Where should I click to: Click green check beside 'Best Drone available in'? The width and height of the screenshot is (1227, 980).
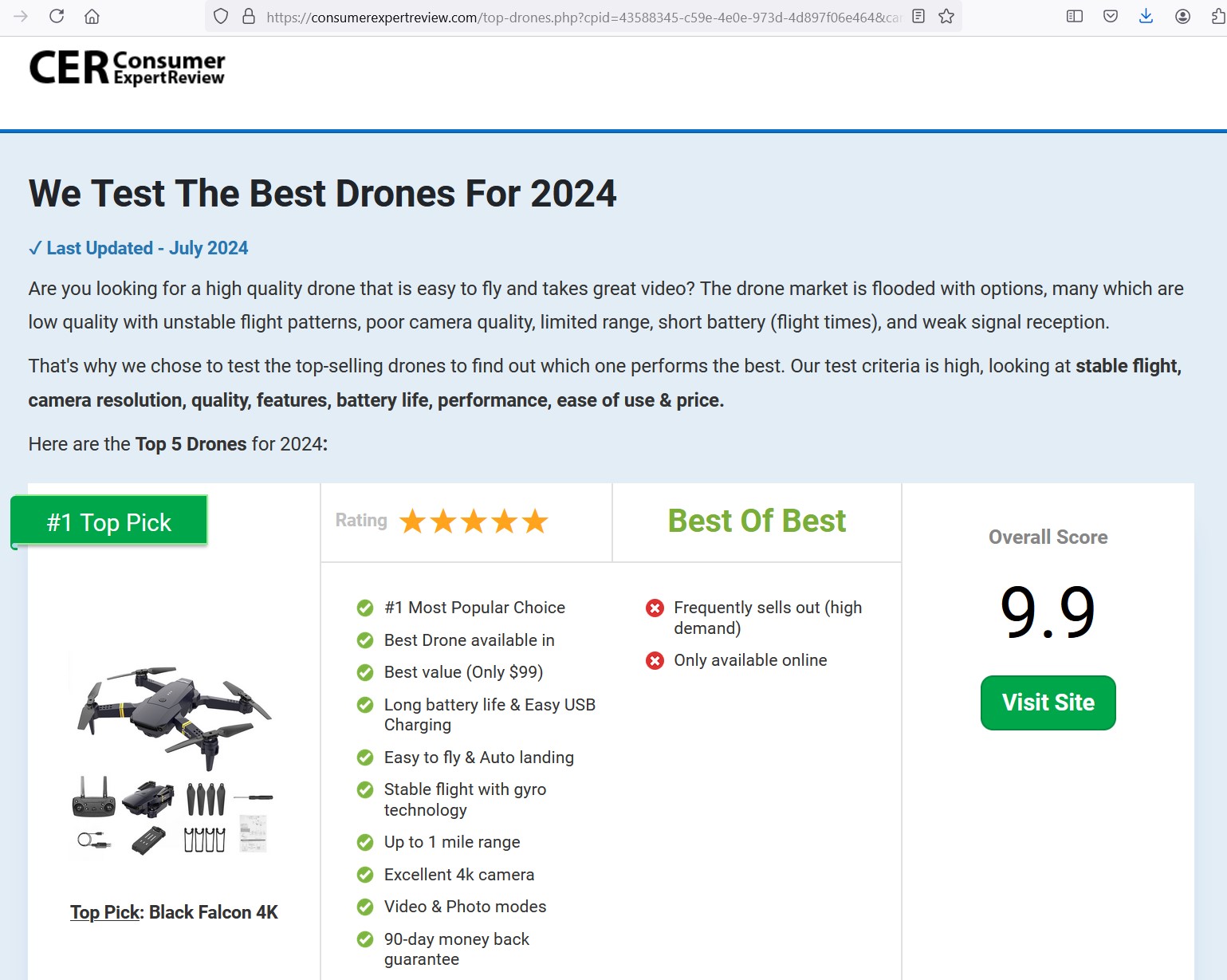click(x=365, y=640)
